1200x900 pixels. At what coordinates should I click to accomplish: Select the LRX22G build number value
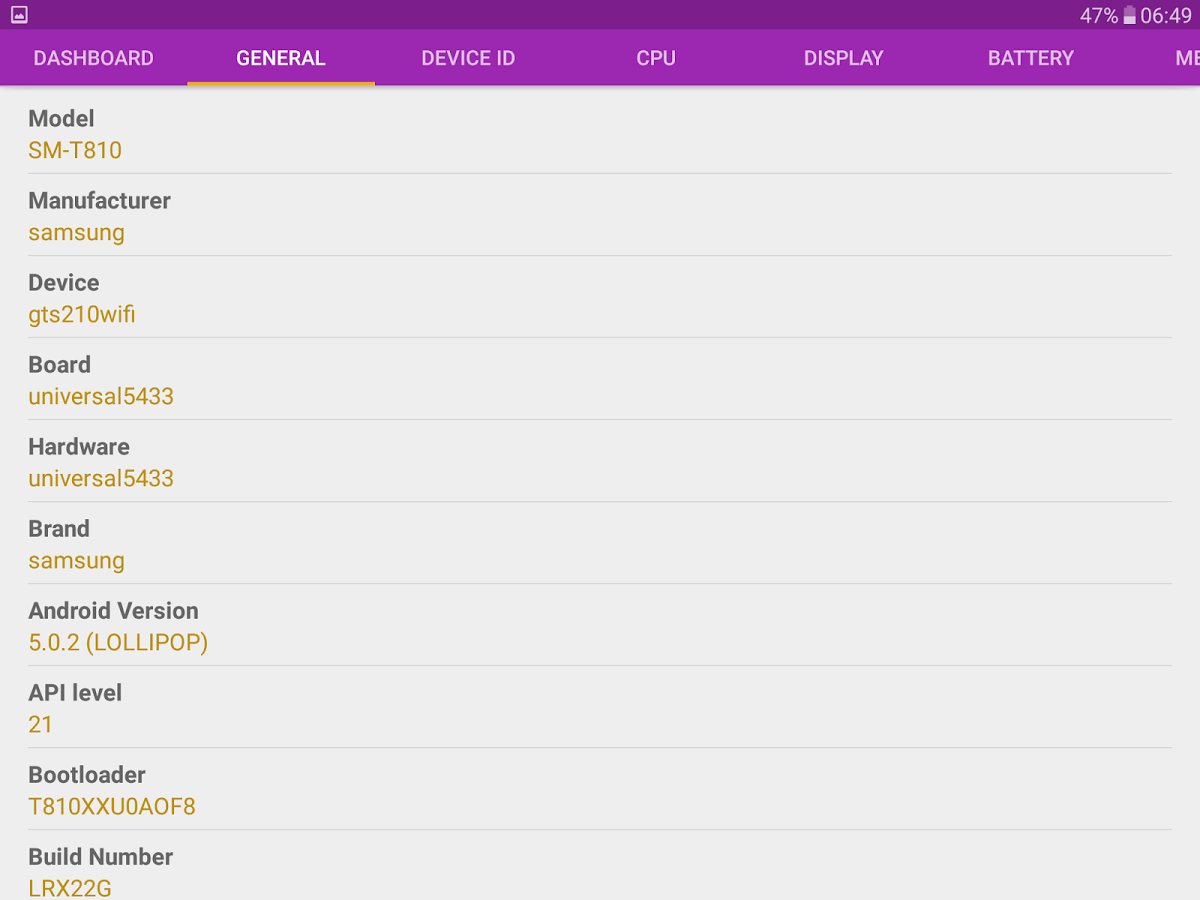(x=70, y=888)
